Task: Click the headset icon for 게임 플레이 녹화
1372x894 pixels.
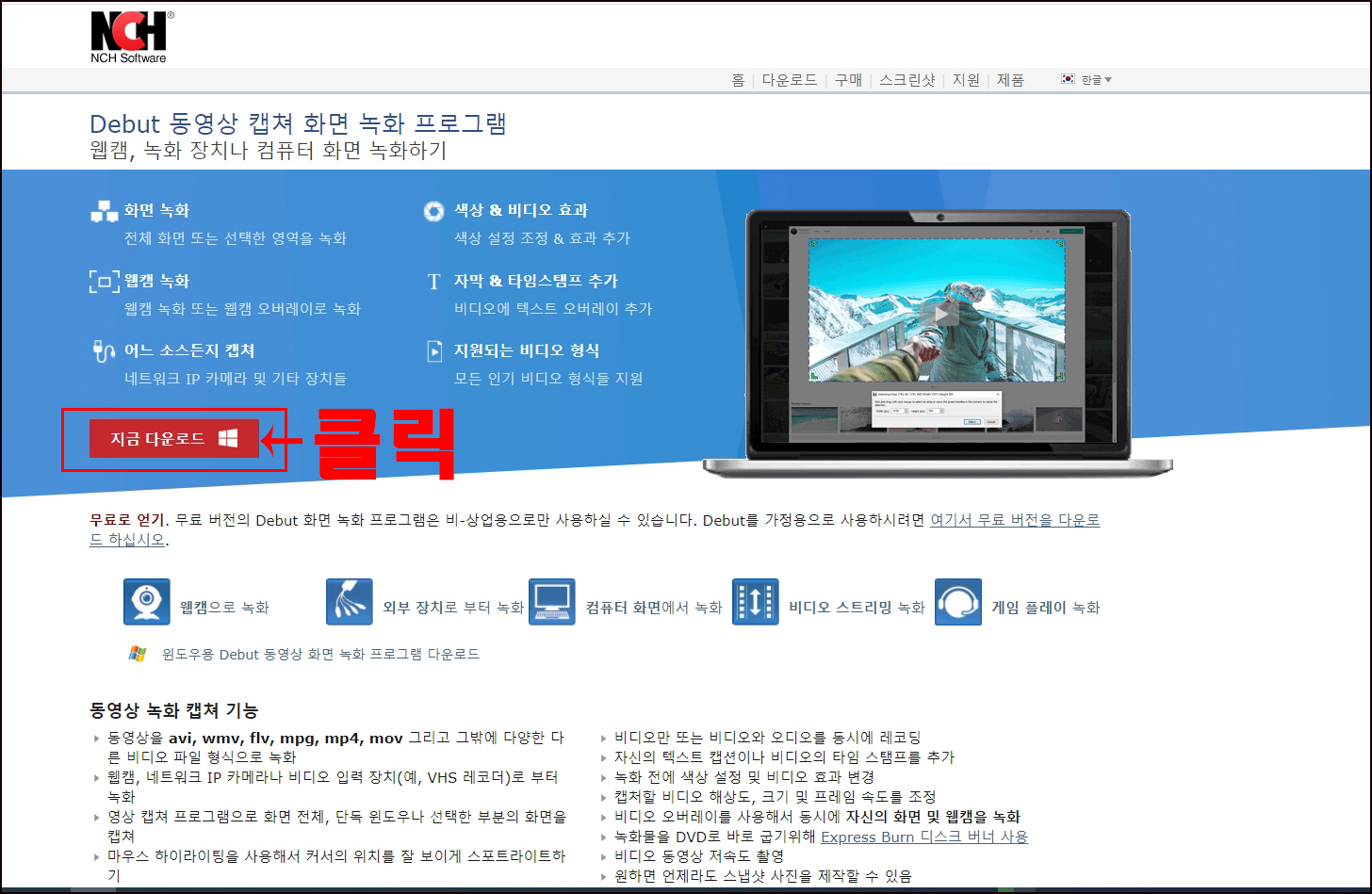Action: [x=958, y=602]
